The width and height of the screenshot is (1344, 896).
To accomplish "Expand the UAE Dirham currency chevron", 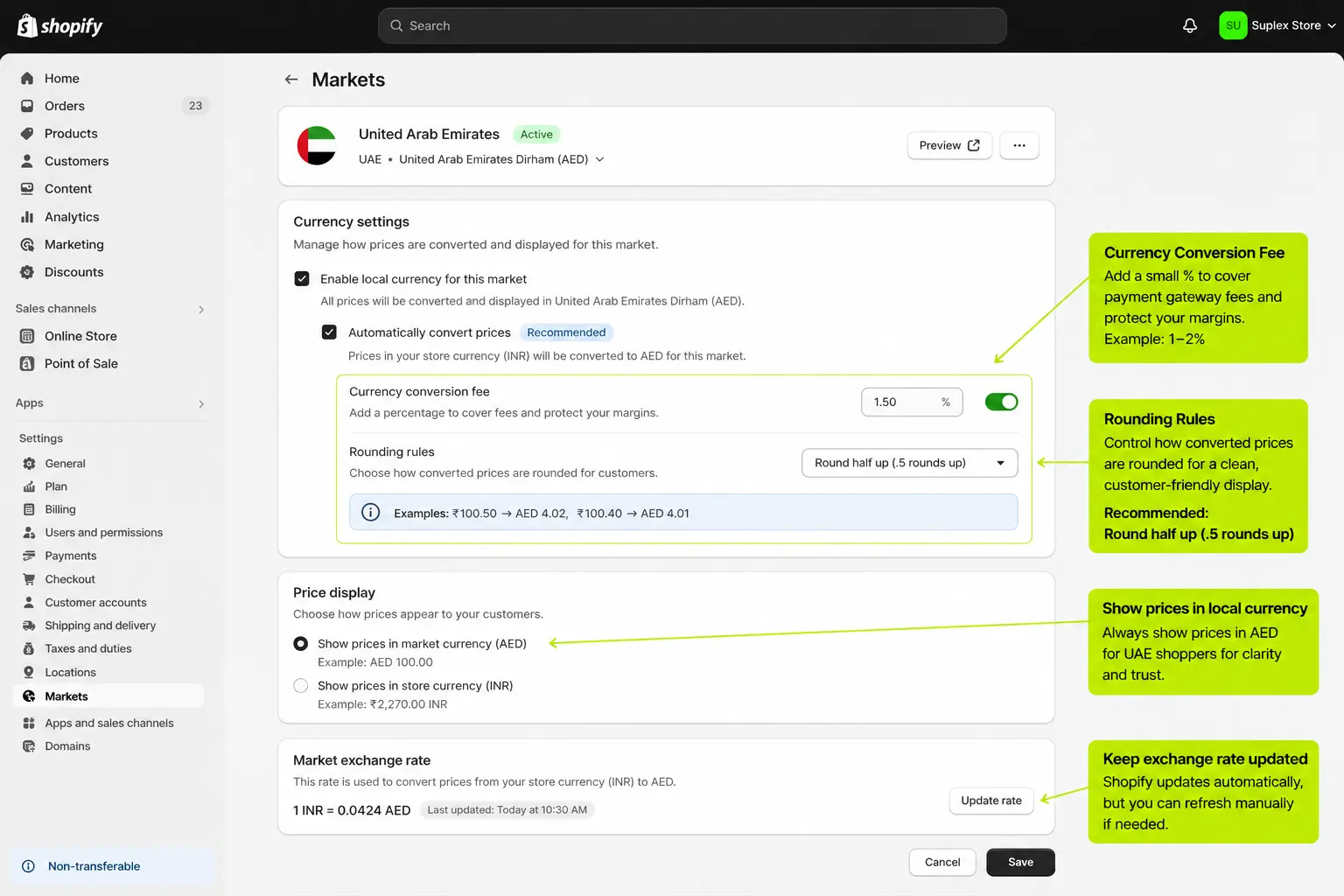I will pos(599,159).
